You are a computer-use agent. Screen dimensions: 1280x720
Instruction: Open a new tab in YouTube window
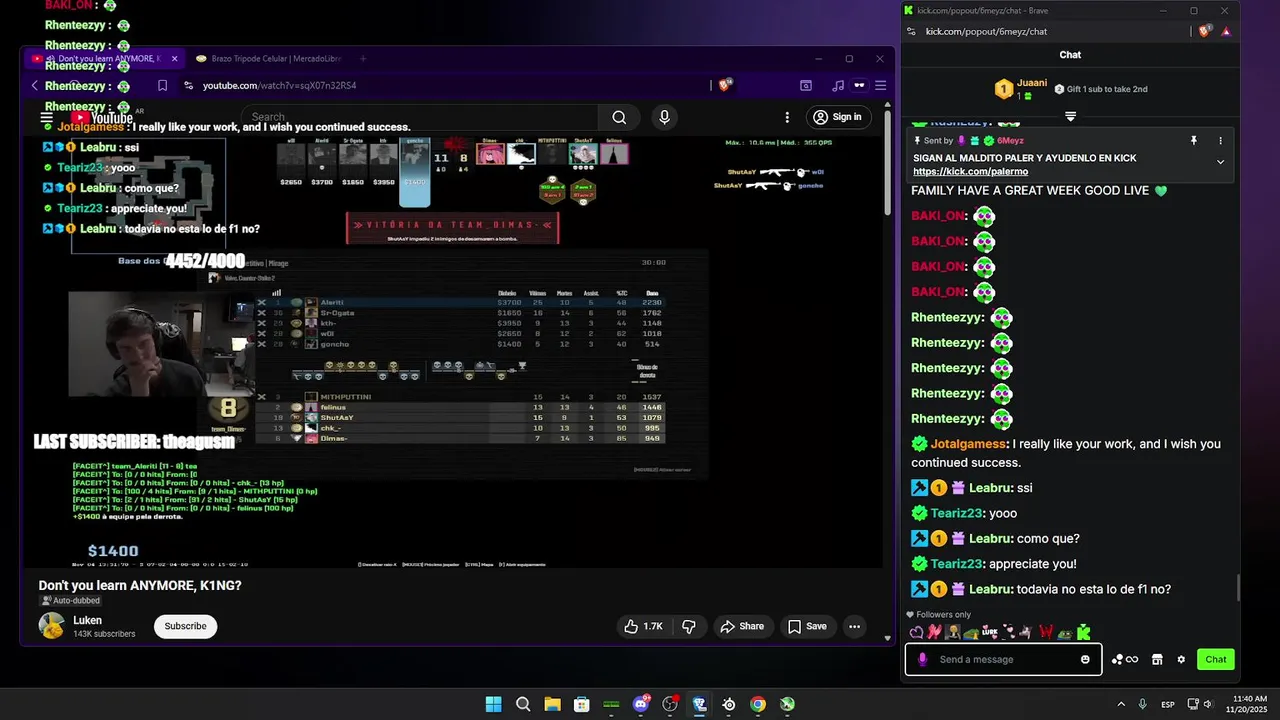363,59
